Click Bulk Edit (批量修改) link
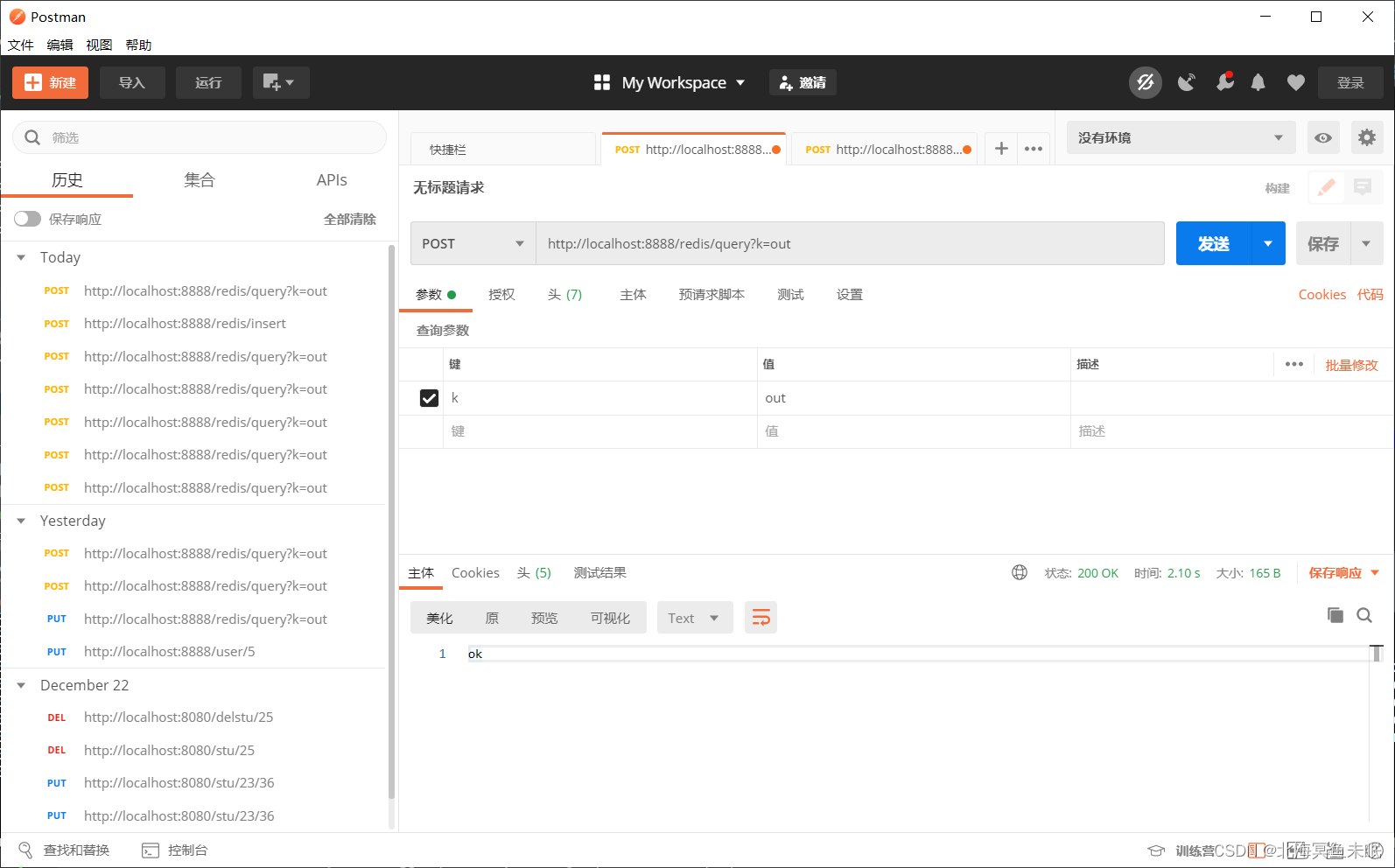This screenshot has height=868, width=1395. [x=1351, y=365]
